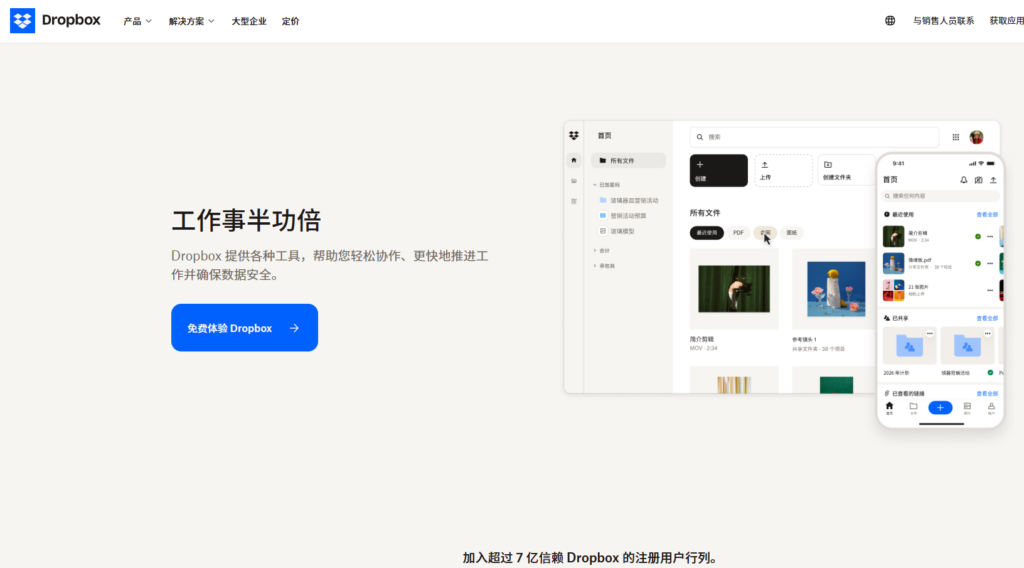The height and width of the screenshot is (568, 1024).
Task: Open the 与销售人员联系 link
Action: point(943,21)
